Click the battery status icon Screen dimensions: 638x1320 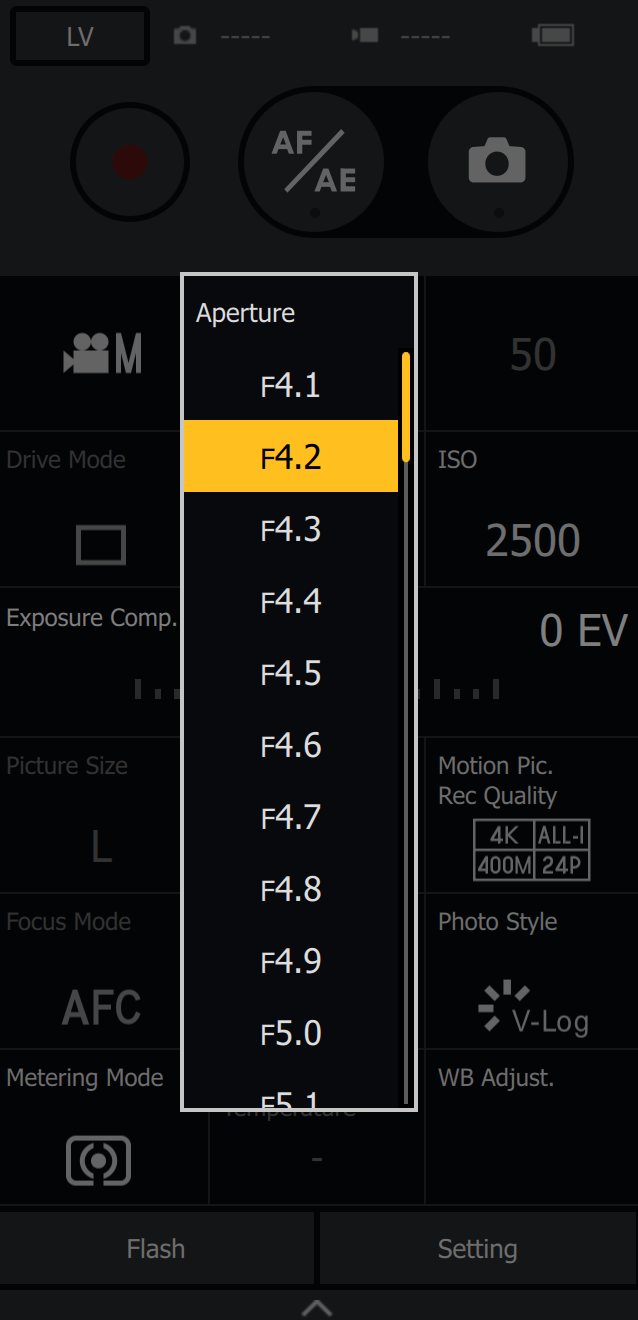coord(553,36)
